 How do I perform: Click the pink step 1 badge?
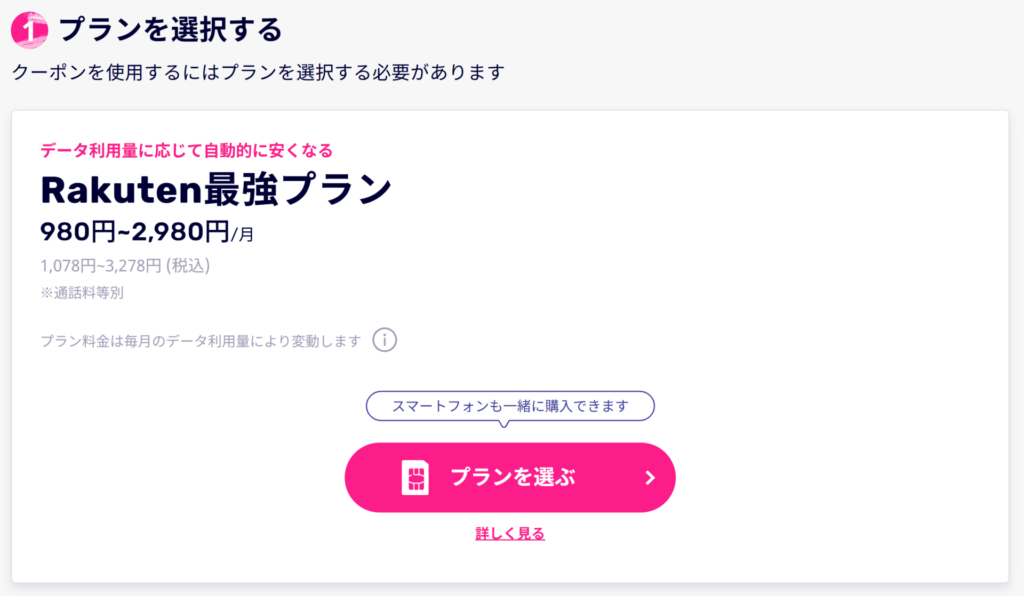pyautogui.click(x=29, y=29)
